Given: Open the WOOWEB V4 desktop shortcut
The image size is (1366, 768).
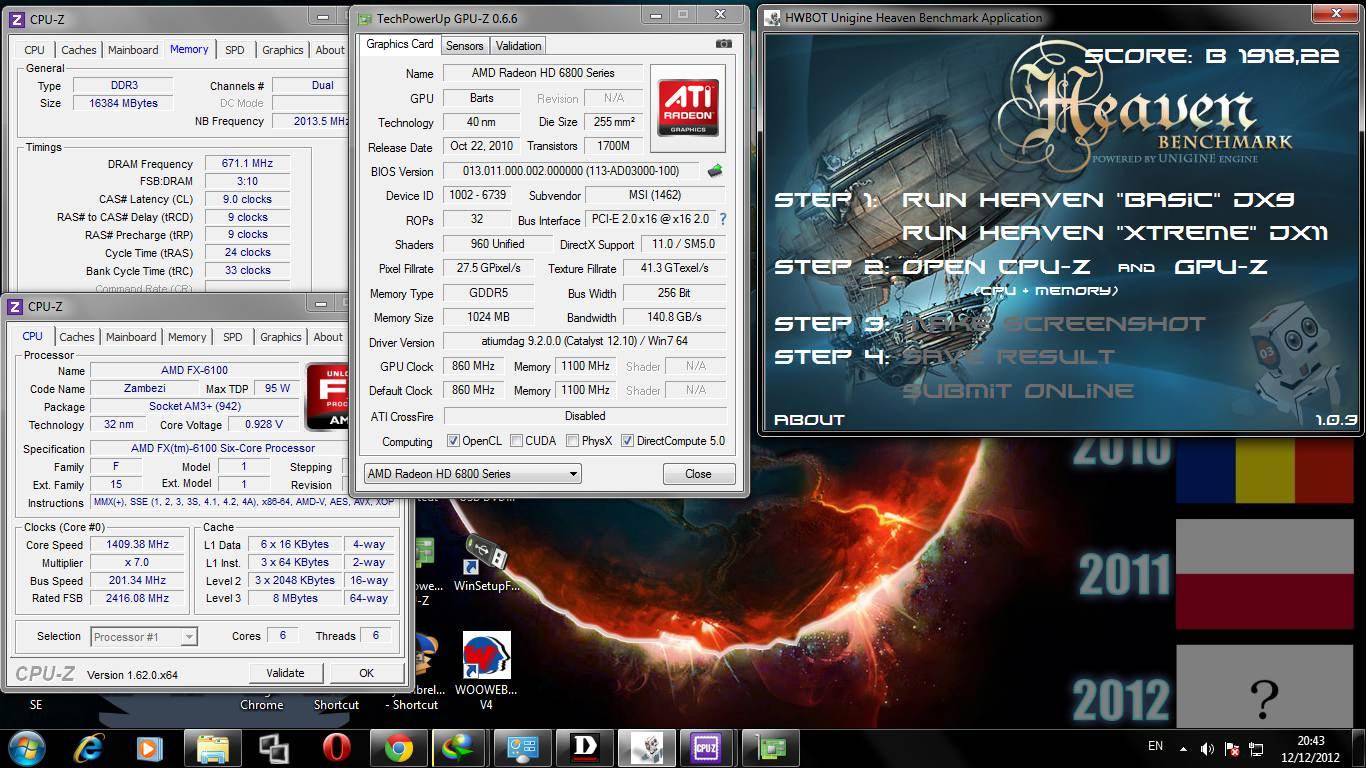Looking at the screenshot, I should click(487, 671).
